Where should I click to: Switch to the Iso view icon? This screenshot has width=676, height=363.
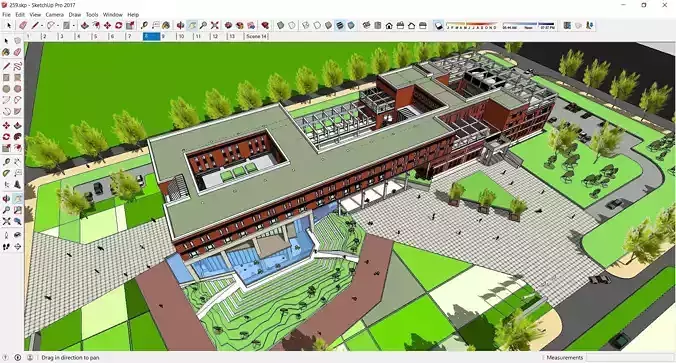pyautogui.click(x=366, y=25)
